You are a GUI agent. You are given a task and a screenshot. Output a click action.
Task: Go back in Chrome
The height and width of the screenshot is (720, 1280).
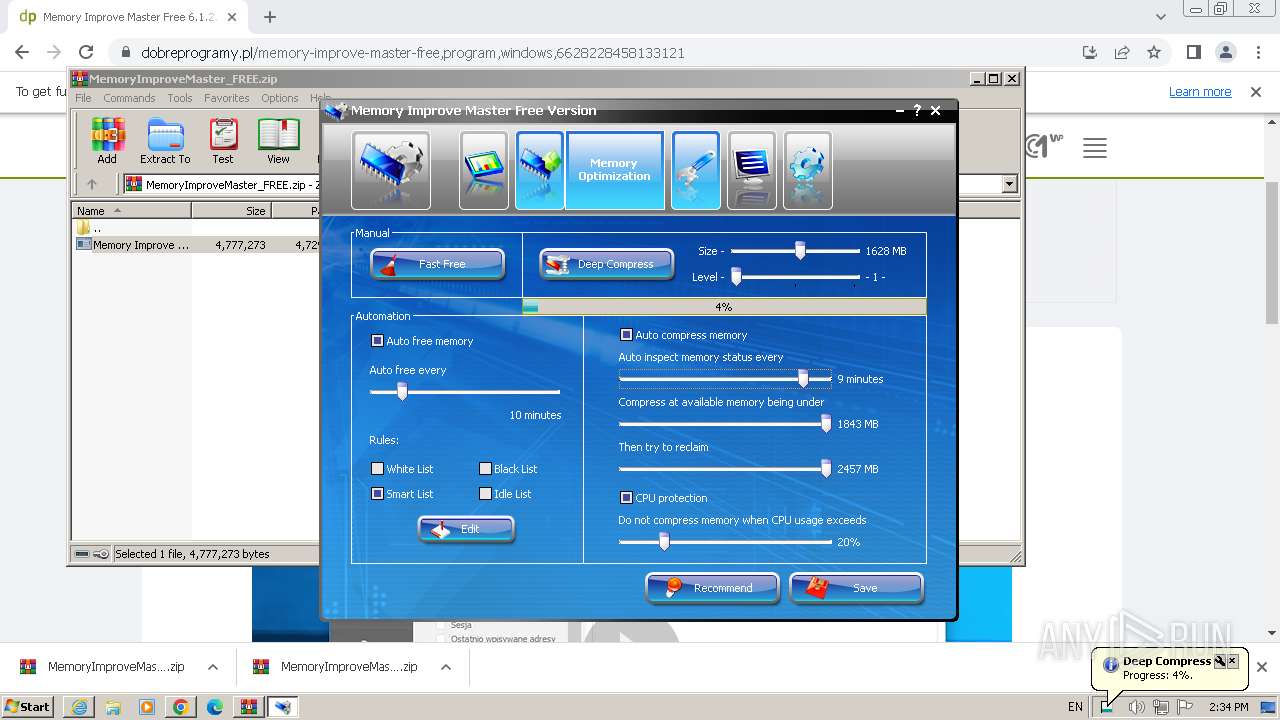click(22, 53)
